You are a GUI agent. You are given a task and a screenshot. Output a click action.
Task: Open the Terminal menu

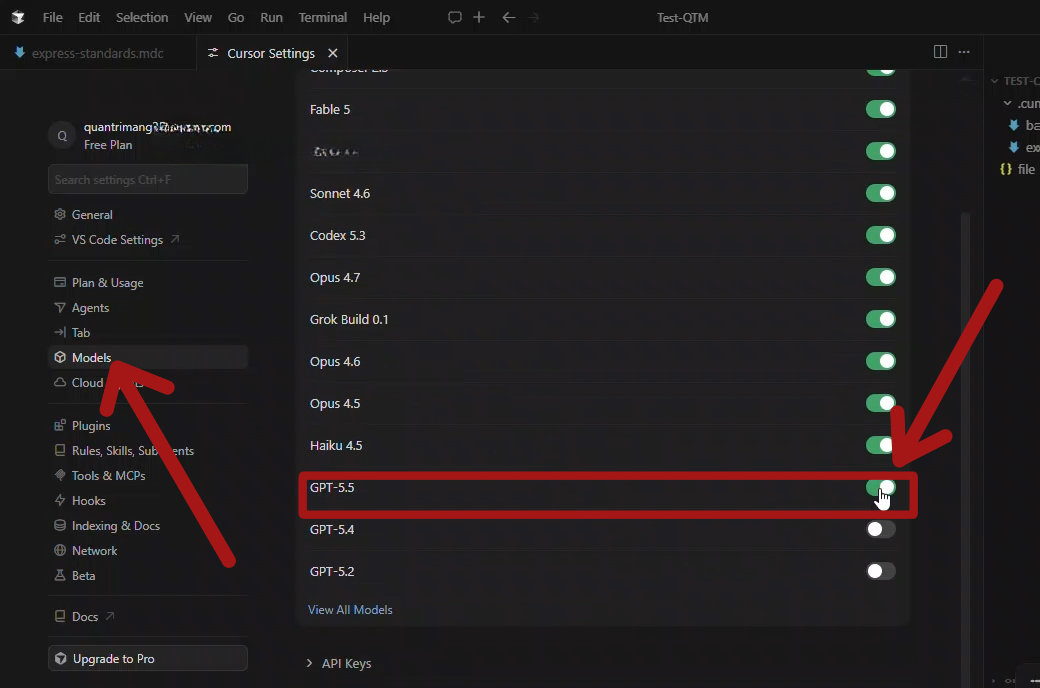click(322, 17)
